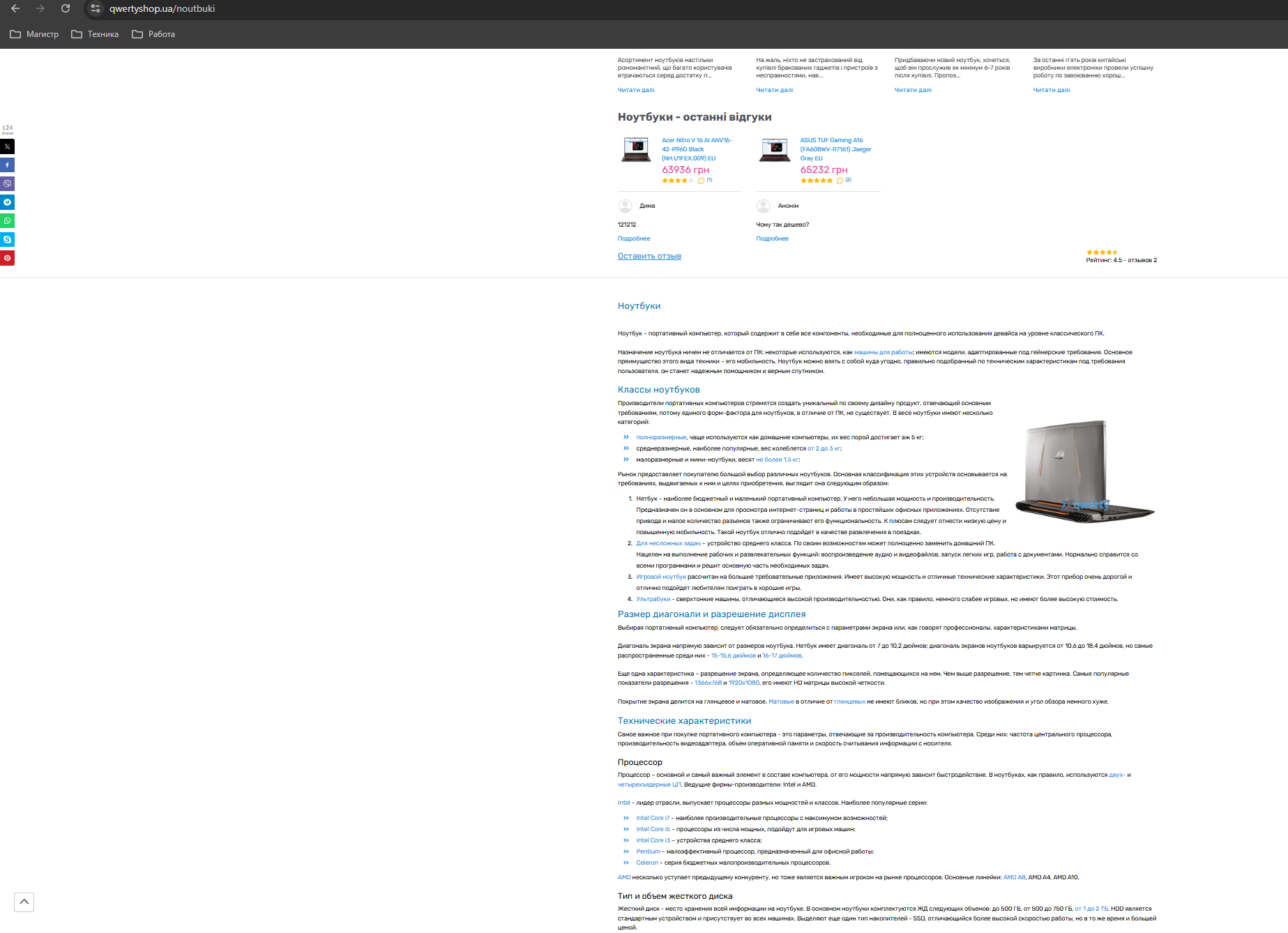The width and height of the screenshot is (1288, 933).
Task: Open ASUS TUF Gaming A16 product link
Action: point(835,149)
